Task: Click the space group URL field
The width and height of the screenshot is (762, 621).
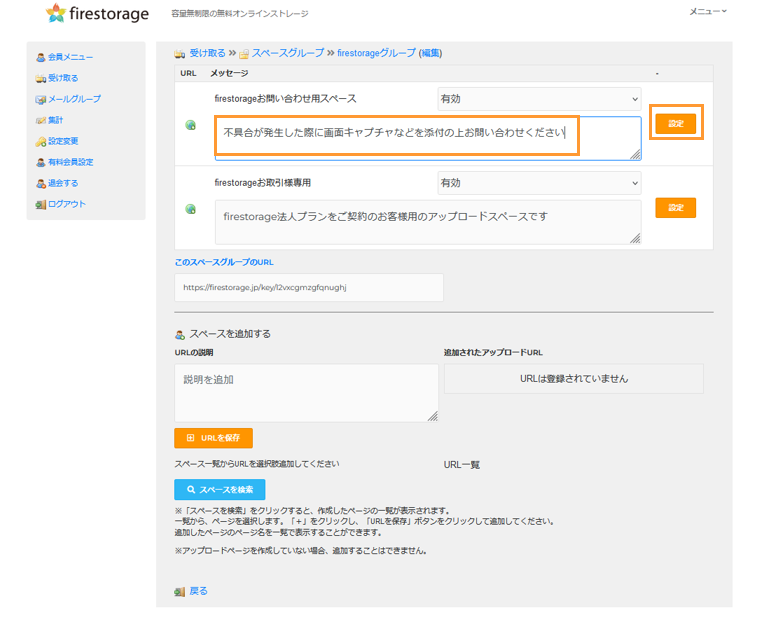Action: tap(309, 287)
